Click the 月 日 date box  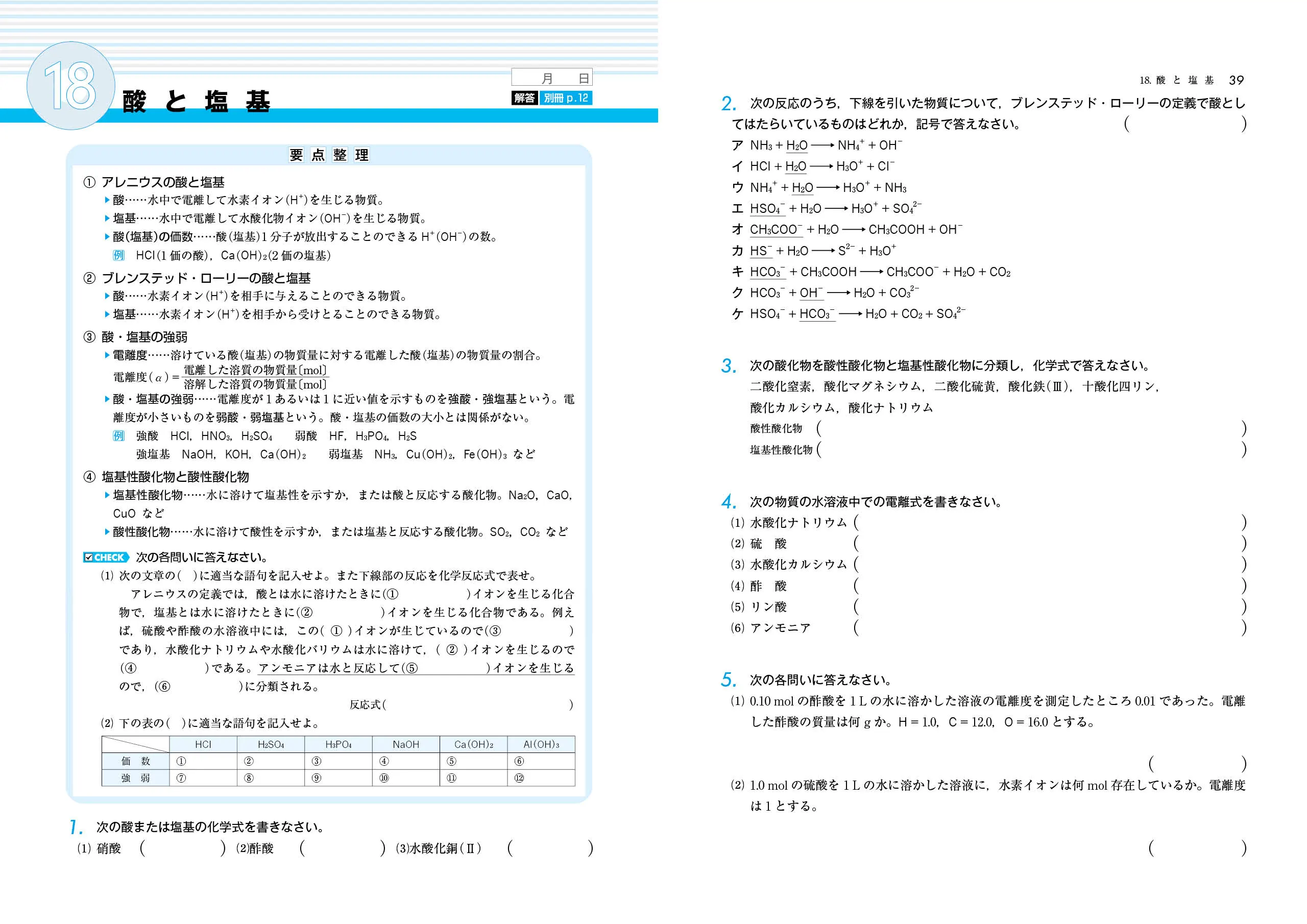coord(551,77)
